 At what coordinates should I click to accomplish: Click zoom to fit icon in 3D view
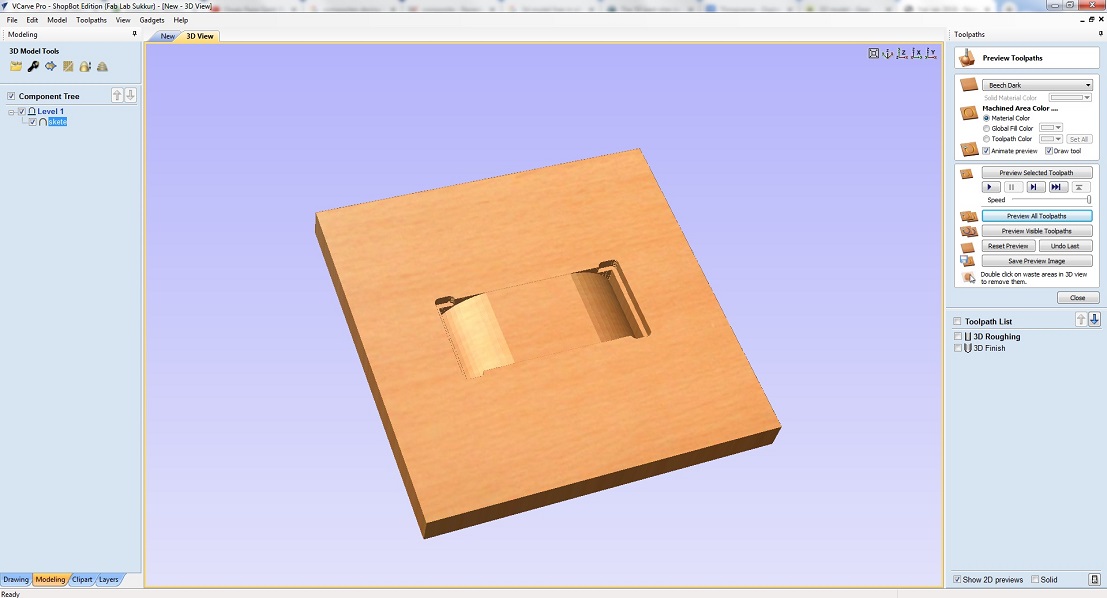[873, 53]
